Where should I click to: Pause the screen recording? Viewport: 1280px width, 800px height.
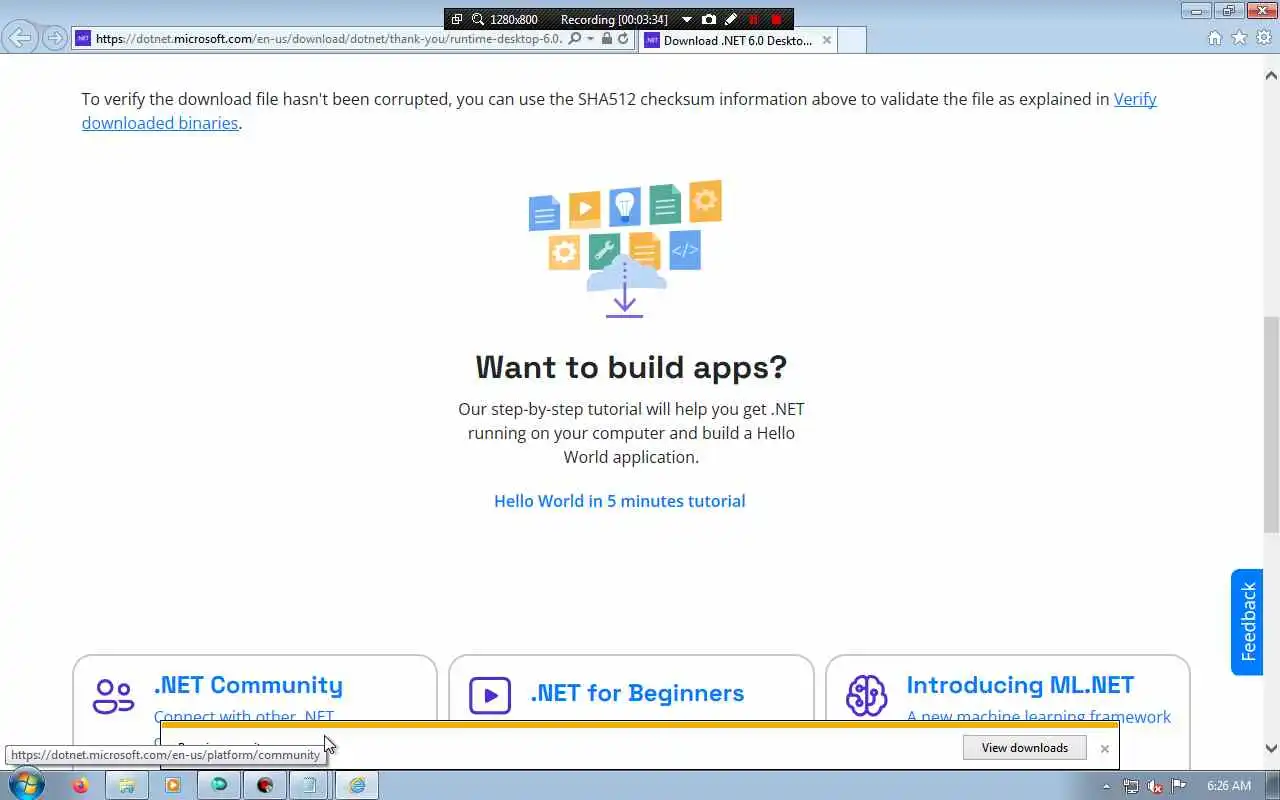(x=754, y=19)
